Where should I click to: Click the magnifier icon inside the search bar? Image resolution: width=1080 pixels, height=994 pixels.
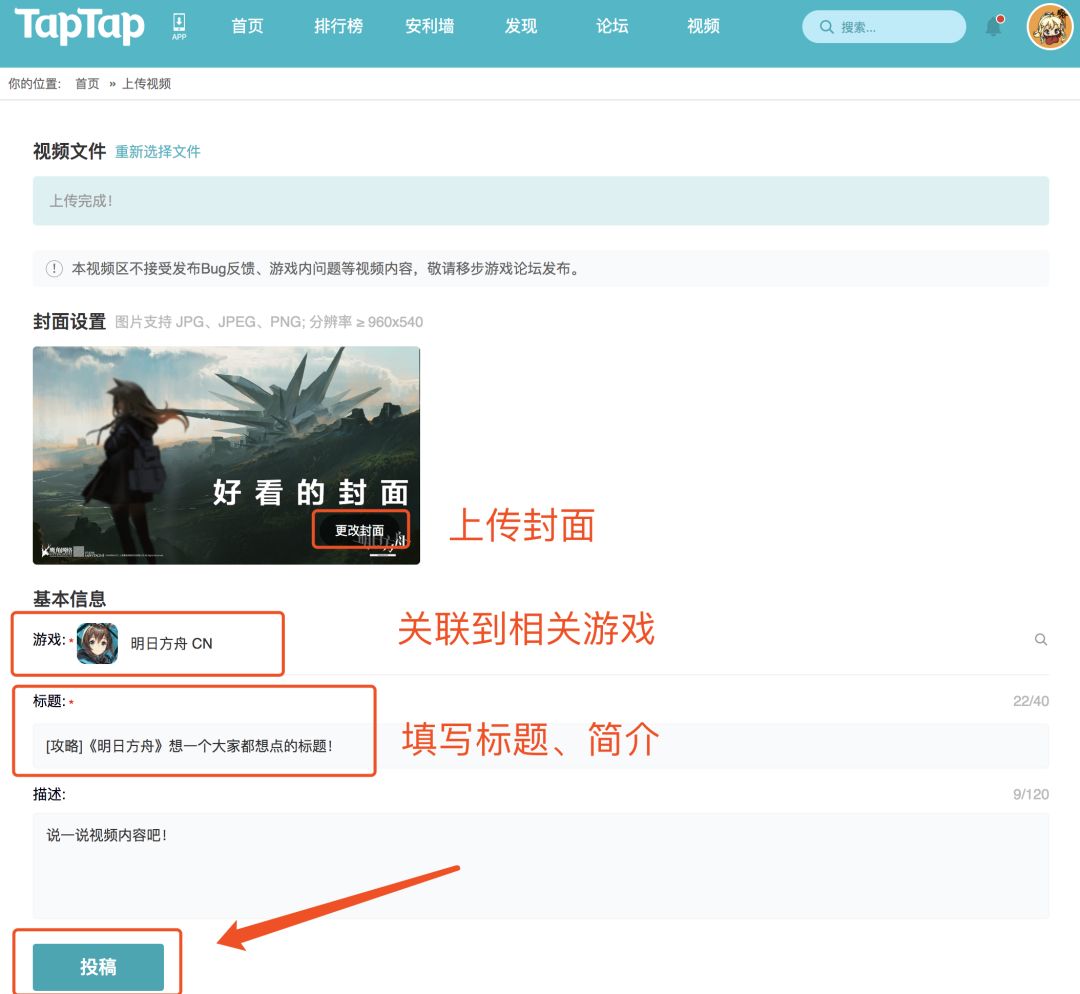[x=826, y=27]
